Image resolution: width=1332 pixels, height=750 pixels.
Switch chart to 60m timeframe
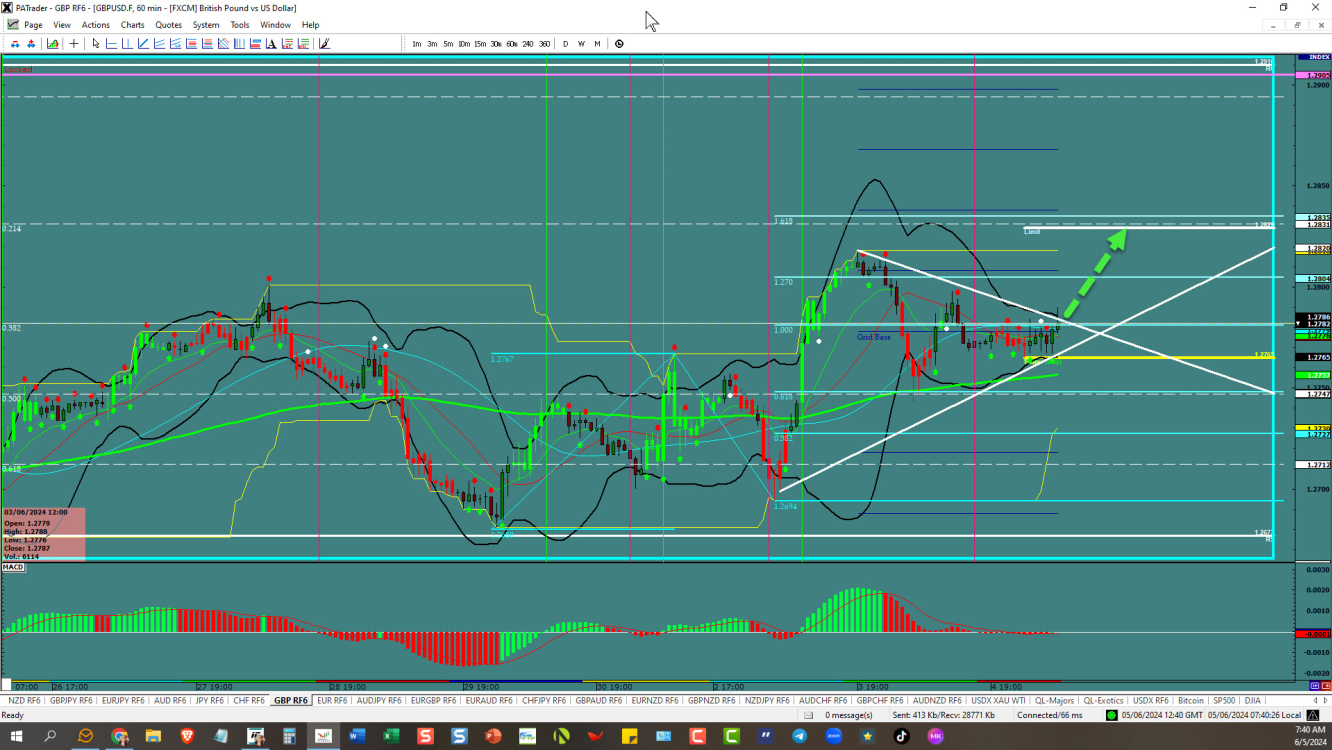point(512,44)
